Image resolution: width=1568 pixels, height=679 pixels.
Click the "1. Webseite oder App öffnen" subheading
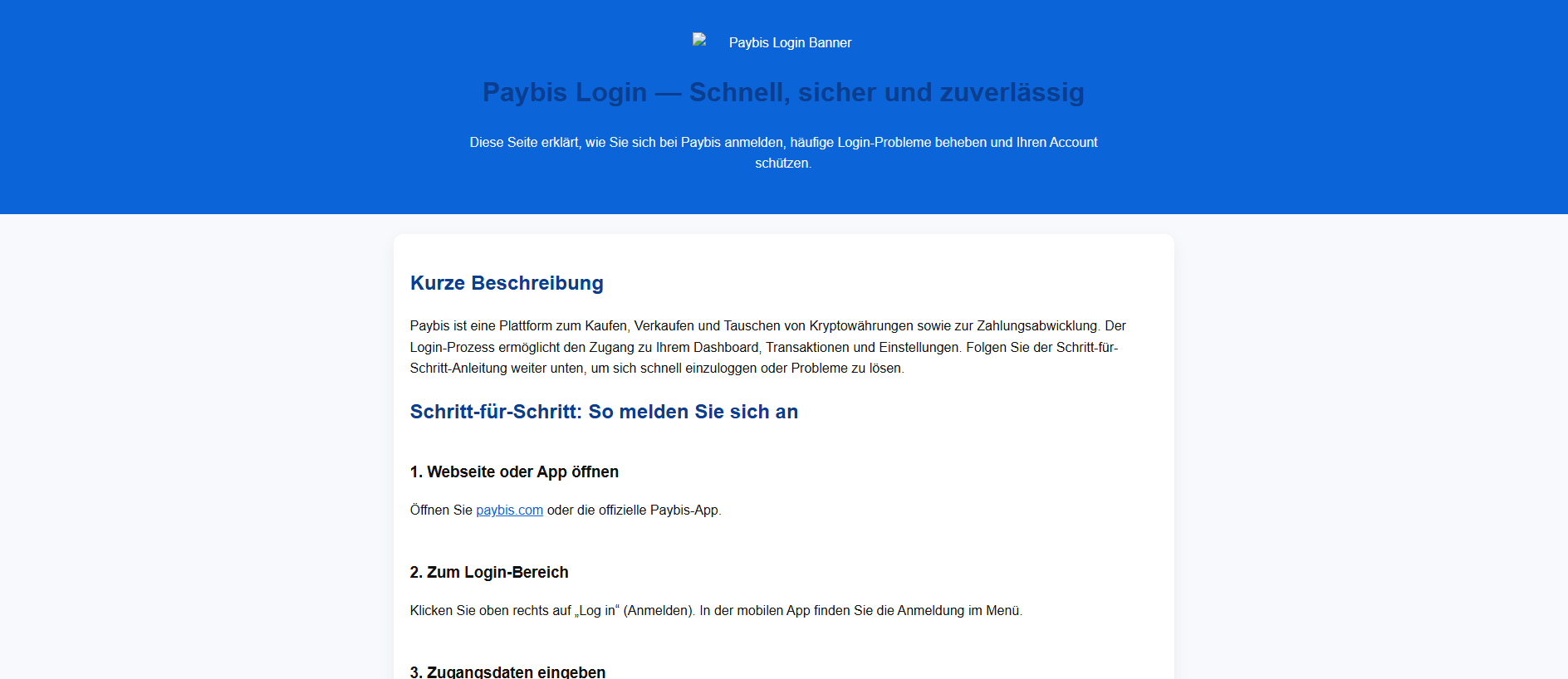pyautogui.click(x=514, y=471)
